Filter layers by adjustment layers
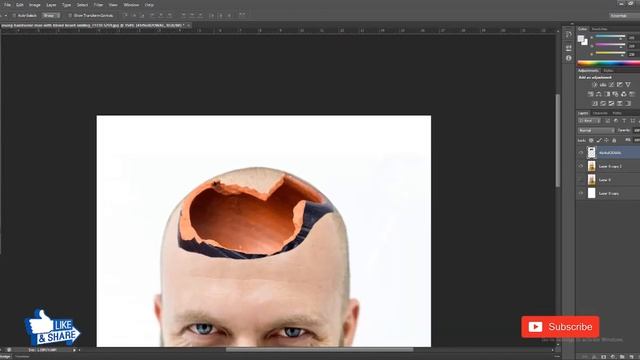This screenshot has width=640, height=360. (616, 121)
